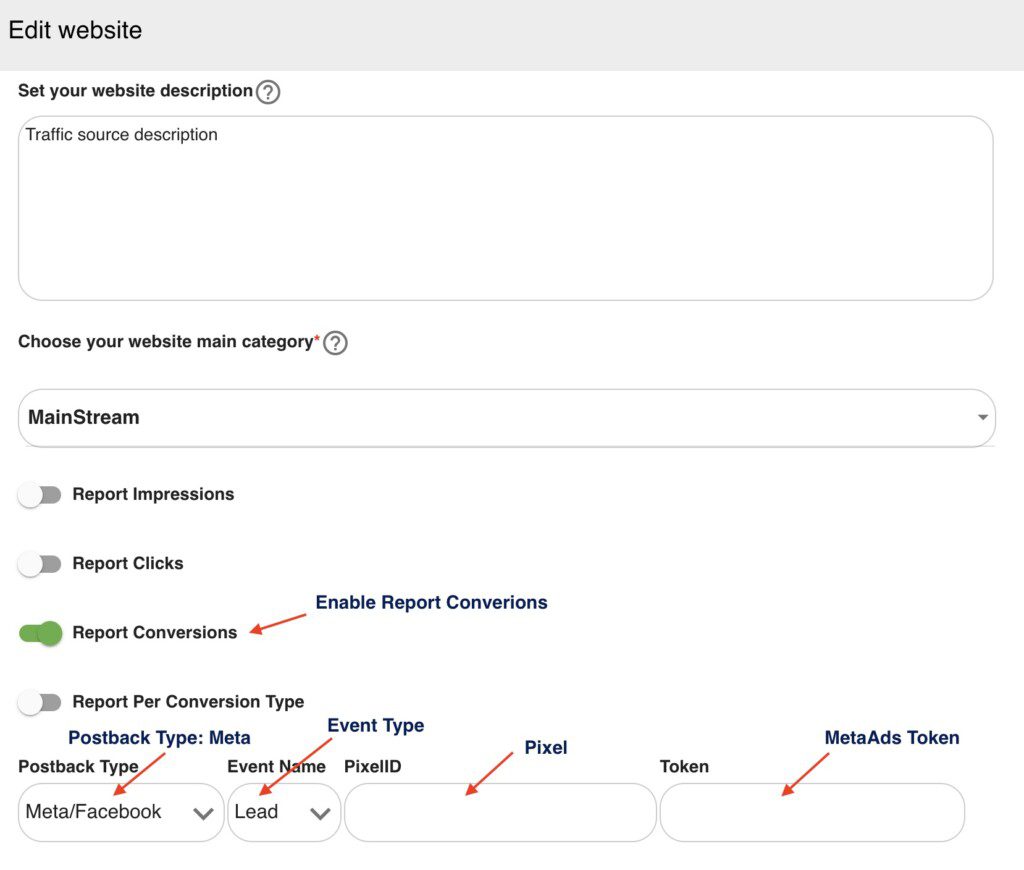Click "Choose your website main category" label

click(x=165, y=342)
